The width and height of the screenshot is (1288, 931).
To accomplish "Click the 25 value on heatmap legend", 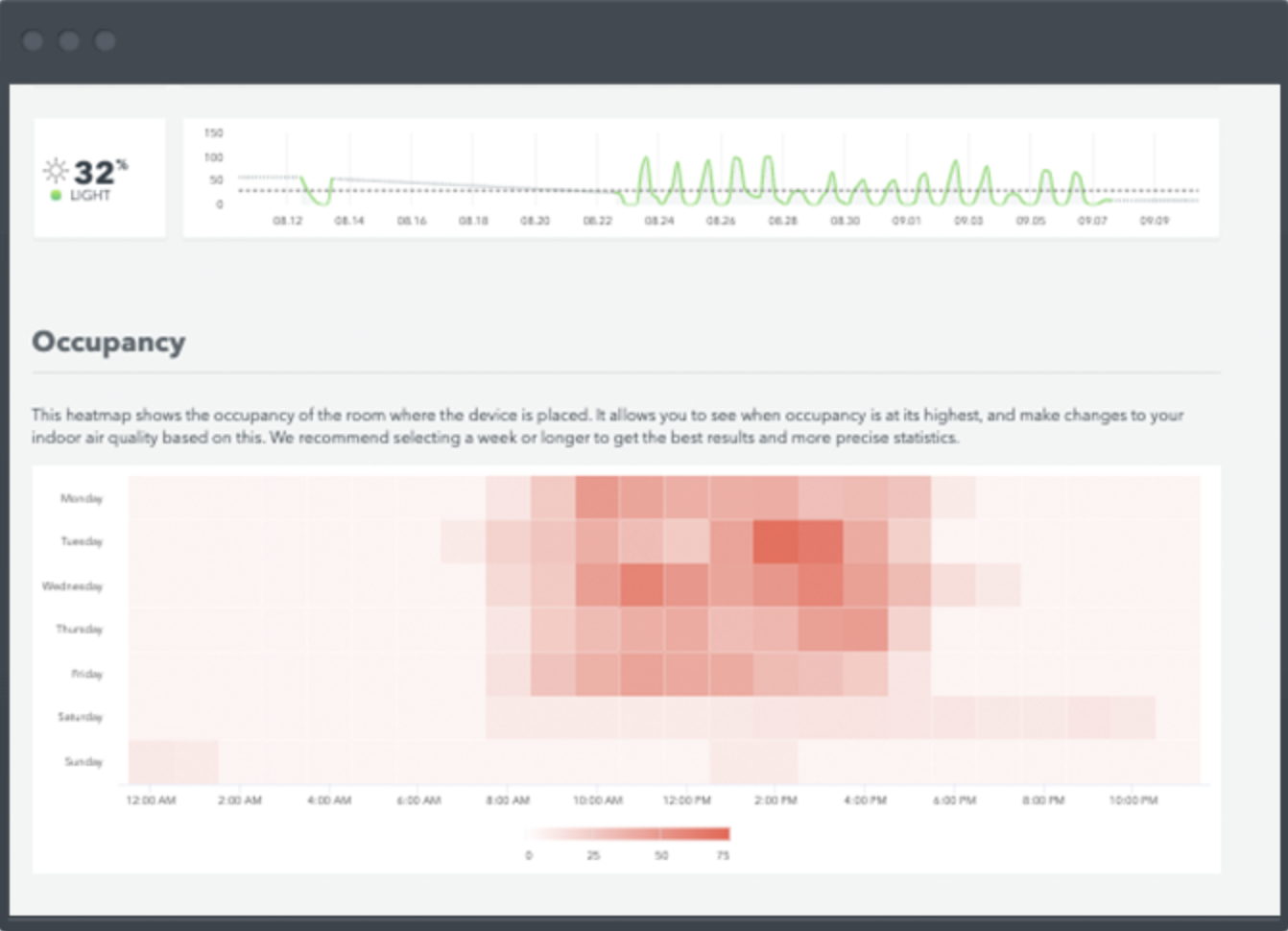I will coord(593,855).
